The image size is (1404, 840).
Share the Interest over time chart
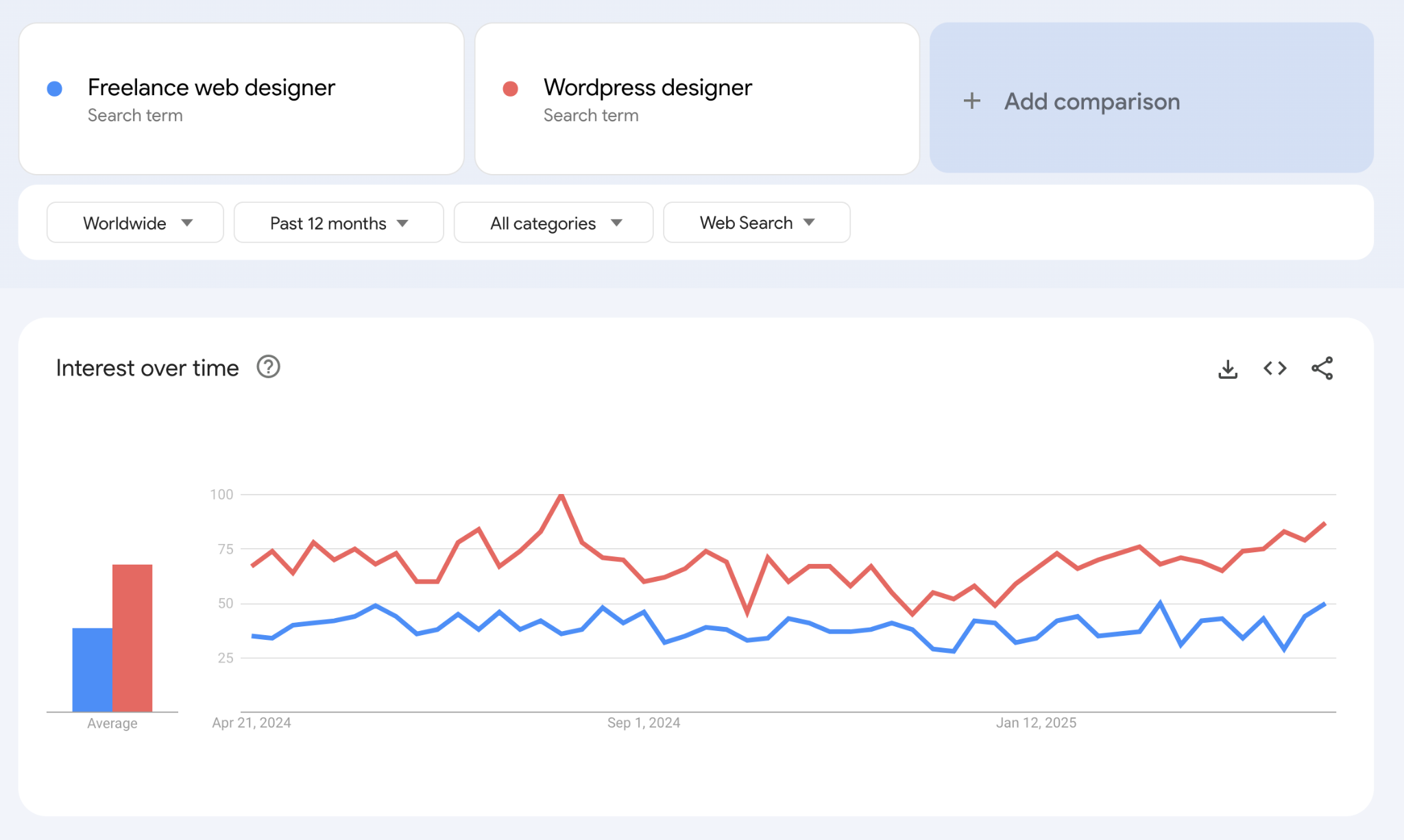click(x=1322, y=368)
